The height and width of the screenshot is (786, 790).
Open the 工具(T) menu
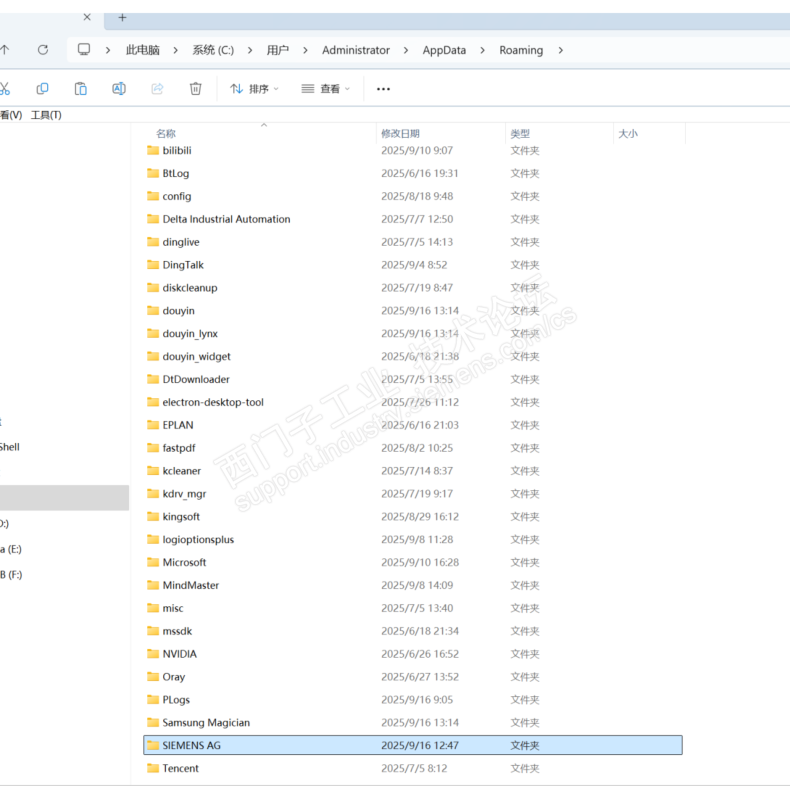[x=46, y=115]
